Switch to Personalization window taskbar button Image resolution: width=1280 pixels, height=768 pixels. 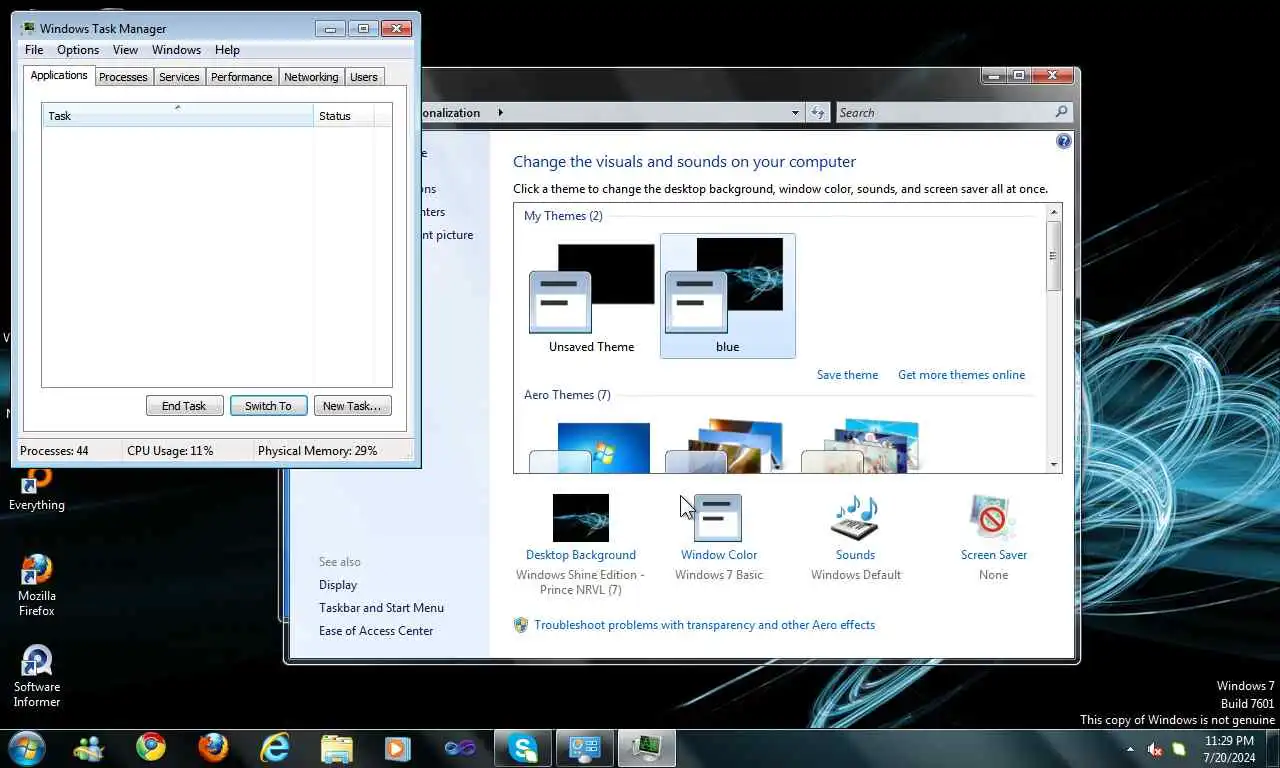pos(585,748)
